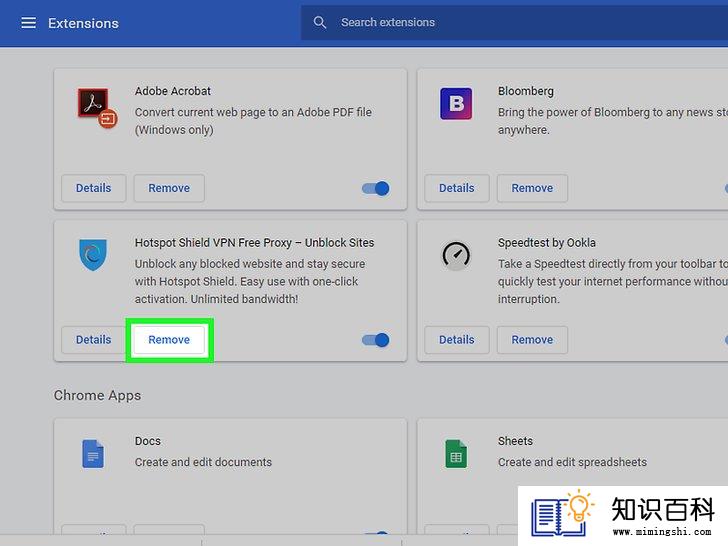728x546 pixels.
Task: Disable the Hotspot Shield VPN toggle
Action: tap(376, 340)
